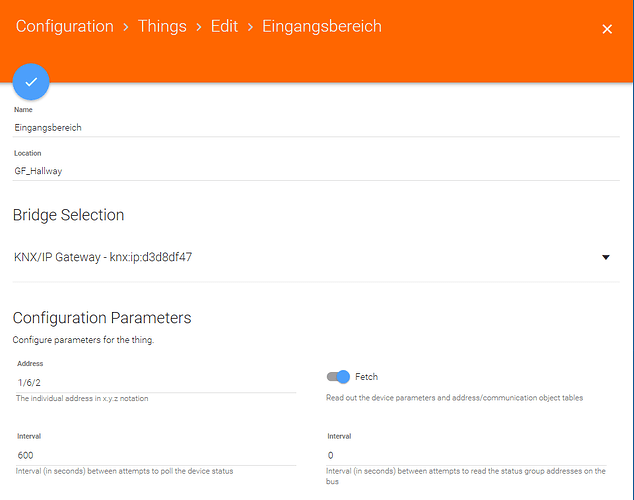This screenshot has height=500, width=634.
Task: Close the thing editor with X
Action: click(606, 29)
